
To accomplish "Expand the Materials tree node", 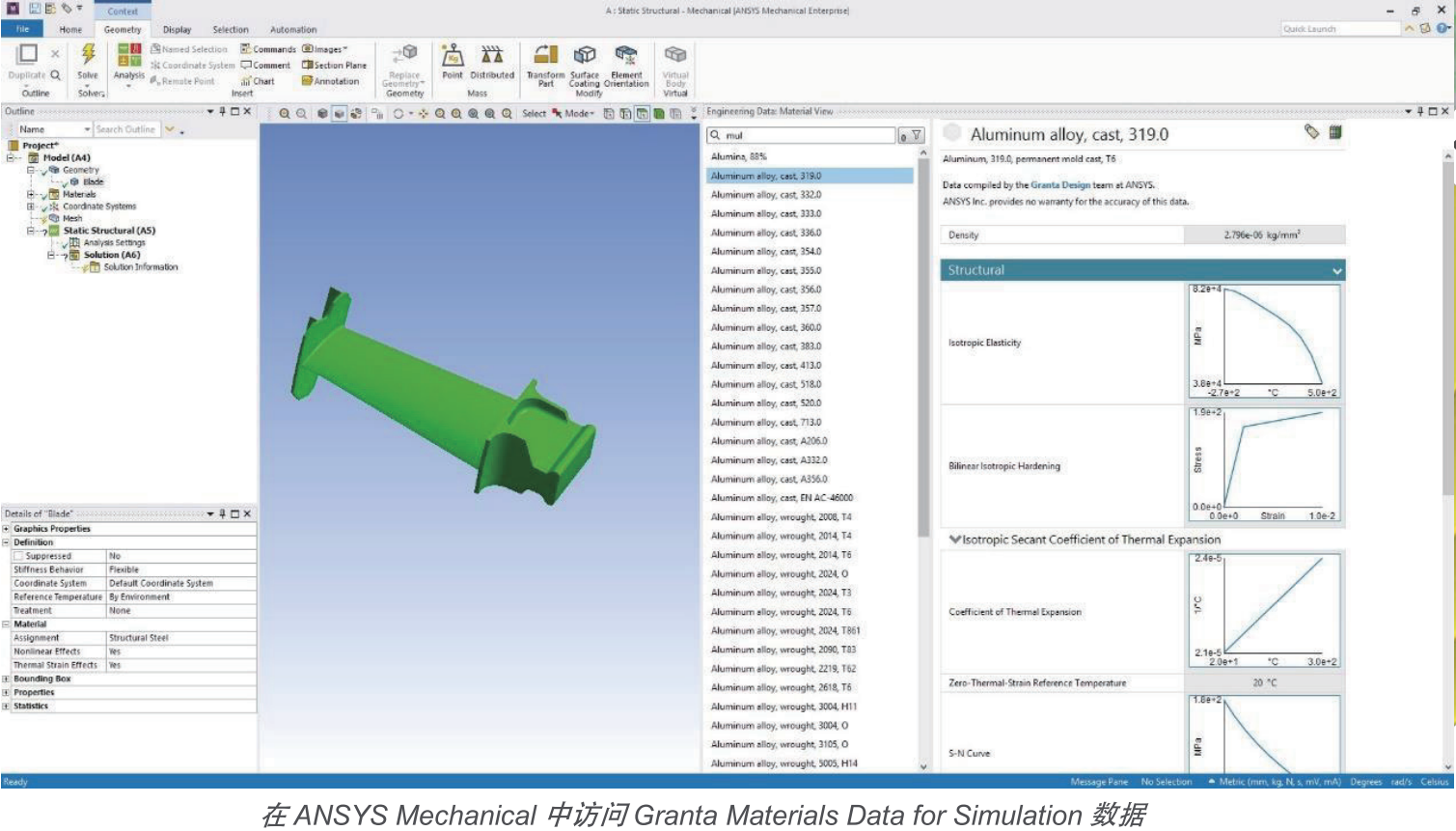I will [31, 194].
